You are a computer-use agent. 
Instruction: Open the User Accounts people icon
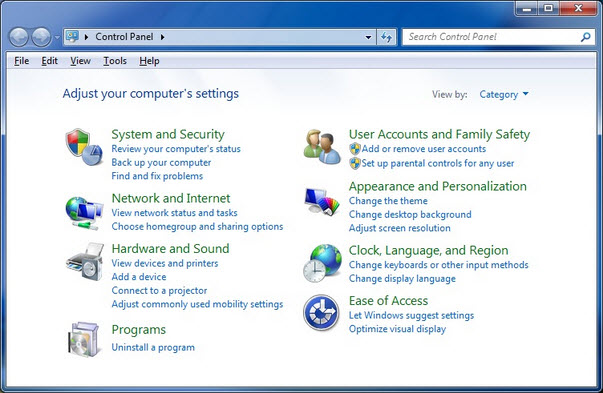pos(322,147)
